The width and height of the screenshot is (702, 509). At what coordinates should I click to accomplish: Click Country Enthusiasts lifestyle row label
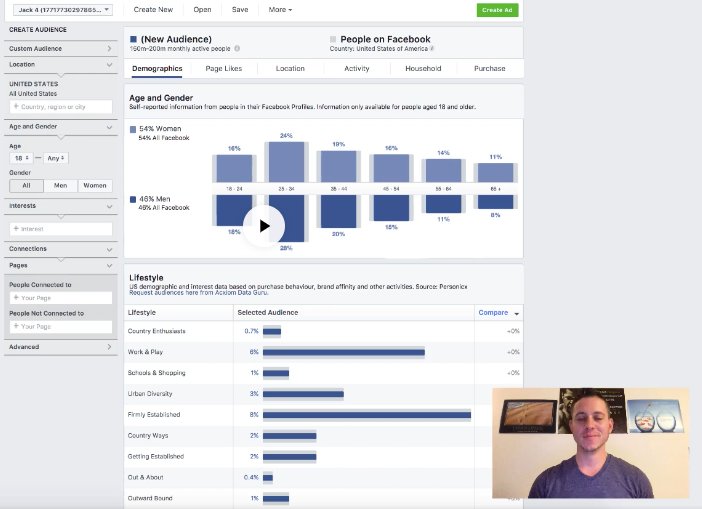click(156, 331)
